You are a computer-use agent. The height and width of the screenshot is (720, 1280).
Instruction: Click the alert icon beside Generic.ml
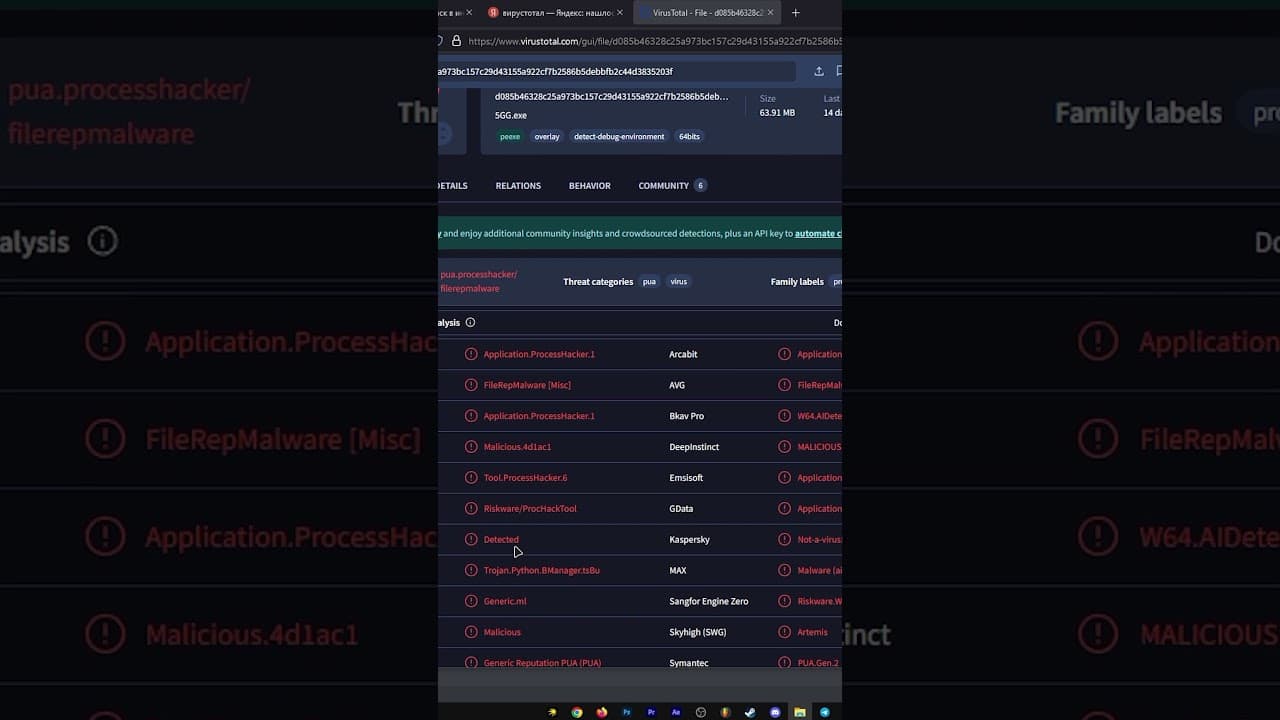point(471,601)
